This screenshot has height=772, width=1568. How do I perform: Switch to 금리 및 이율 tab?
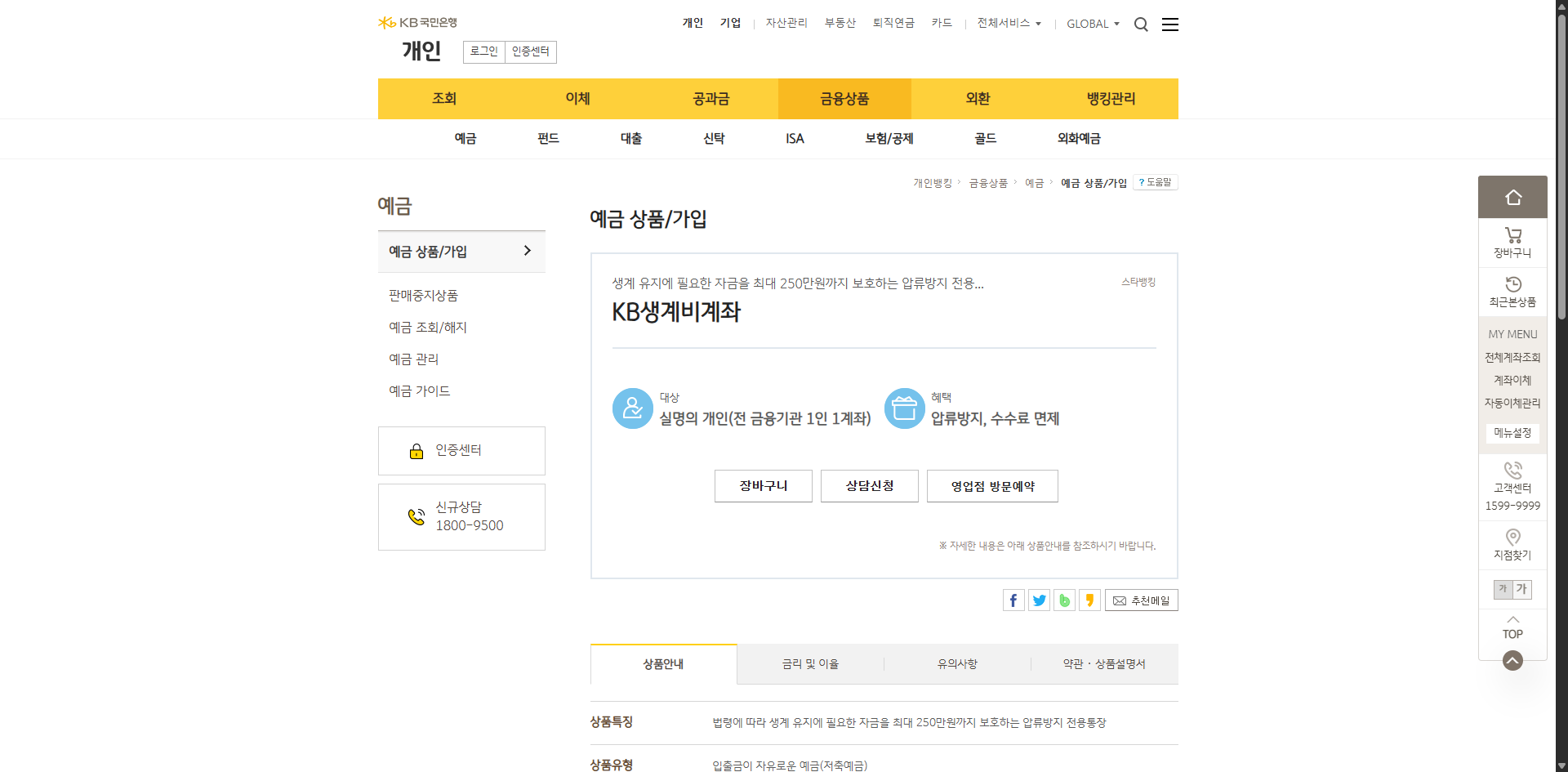(x=810, y=664)
